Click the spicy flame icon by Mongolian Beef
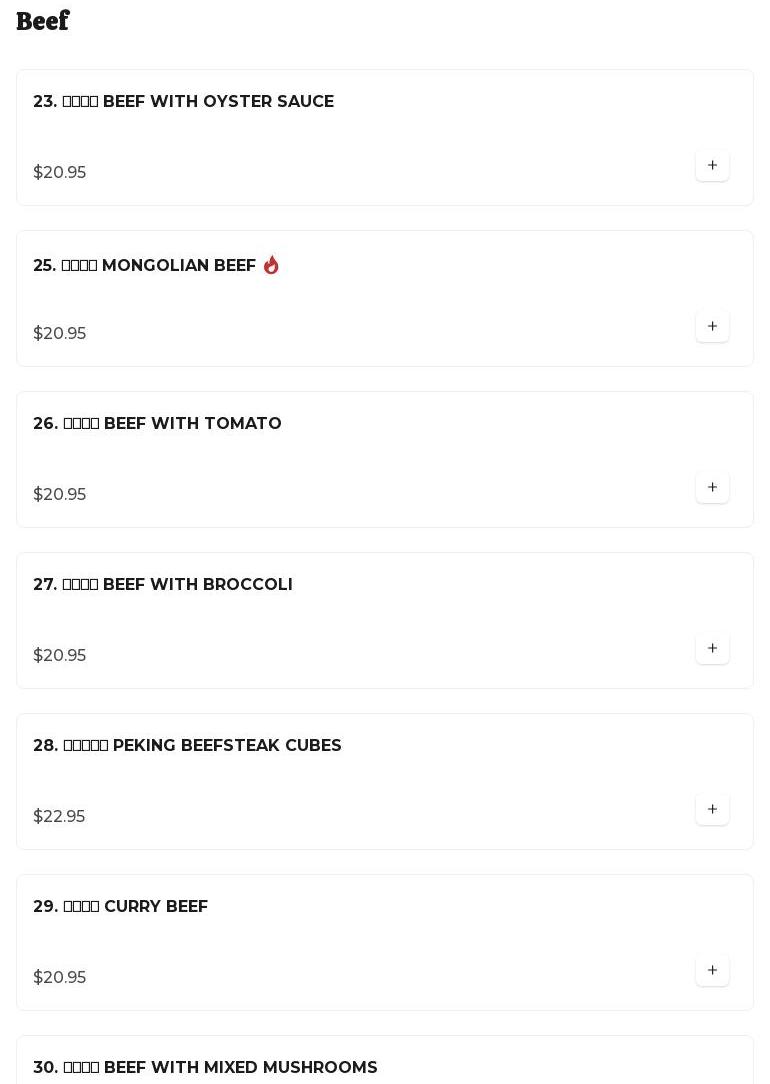This screenshot has width=770, height=1084. pos(271,265)
